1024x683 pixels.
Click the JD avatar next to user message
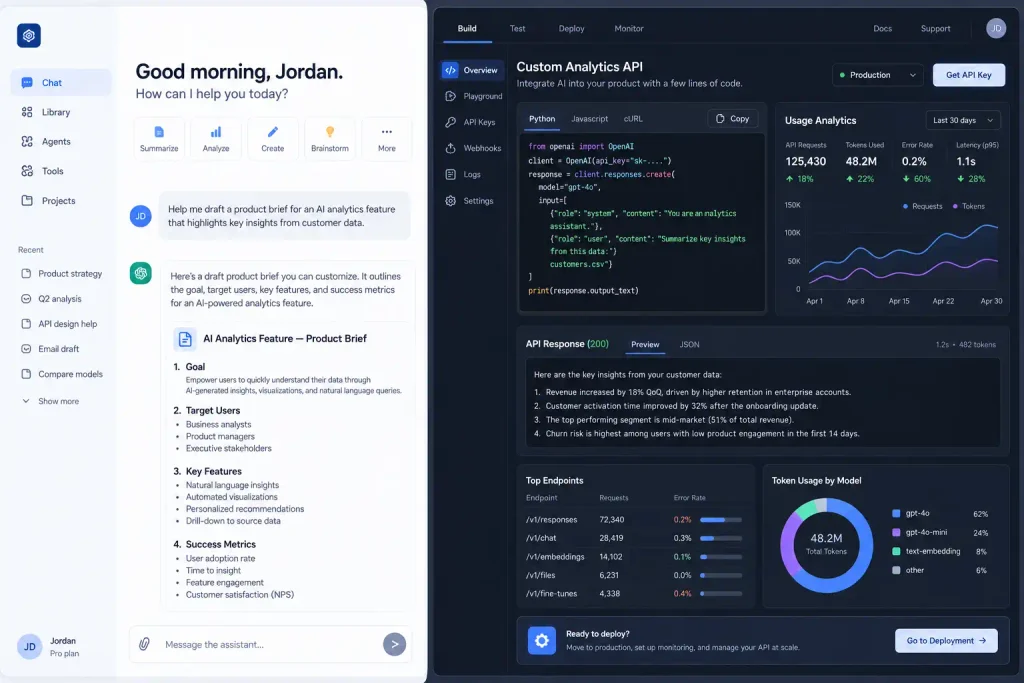(140, 216)
